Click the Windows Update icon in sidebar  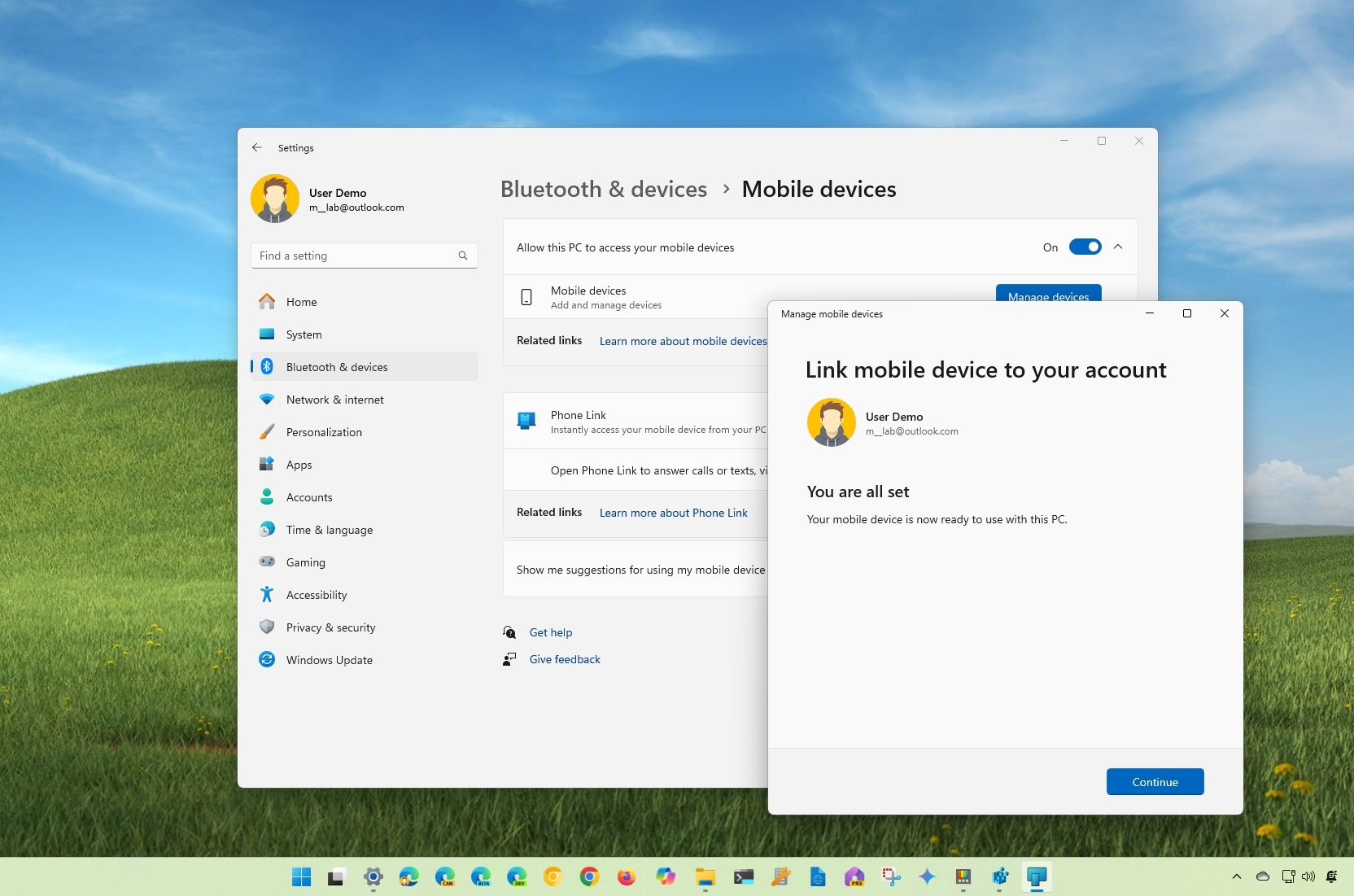[268, 660]
